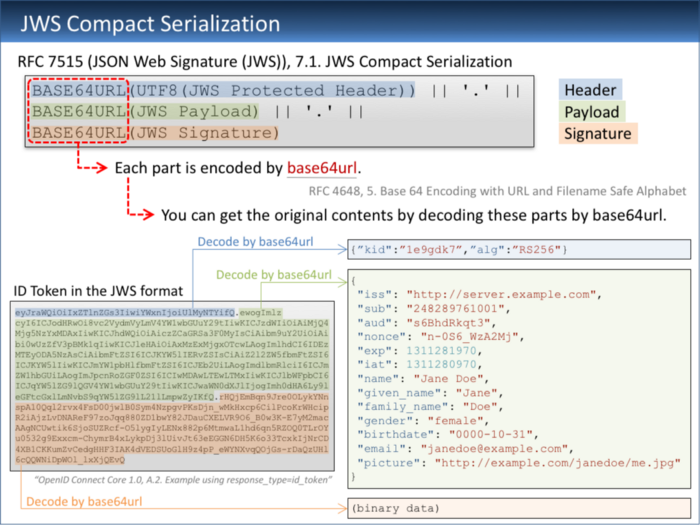Click the 'BASE64URL(JWS Signature)' line
Screen dimensions: 700x525
[x=155, y=133]
